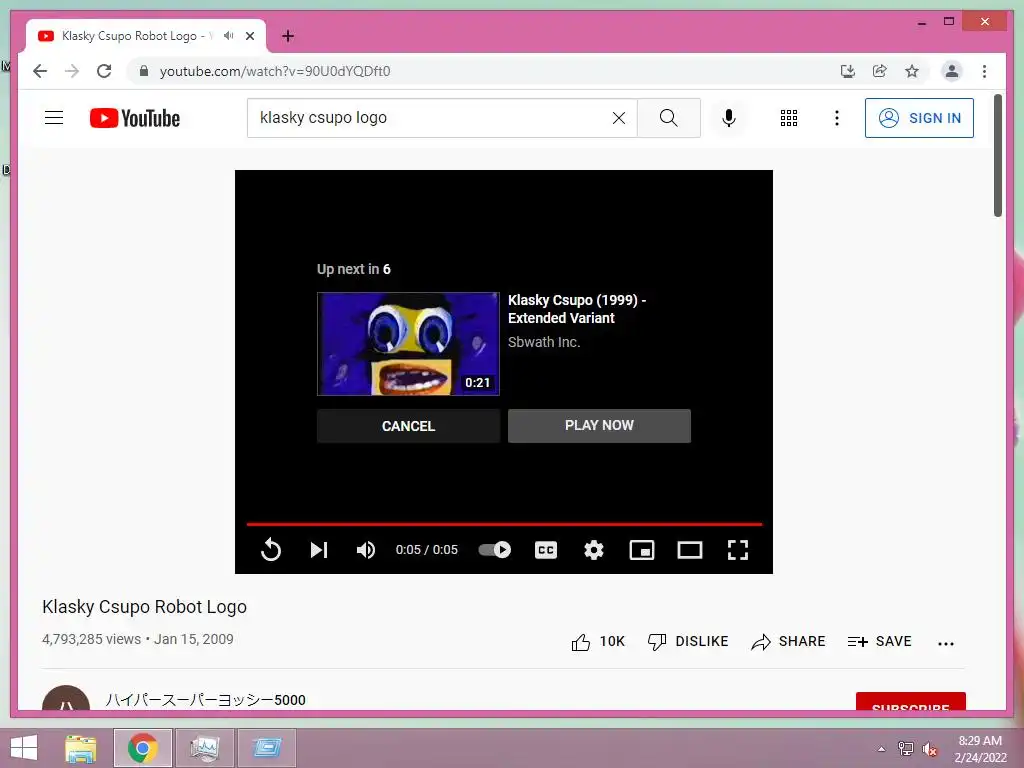Replay the video with the replay icon

(x=270, y=550)
